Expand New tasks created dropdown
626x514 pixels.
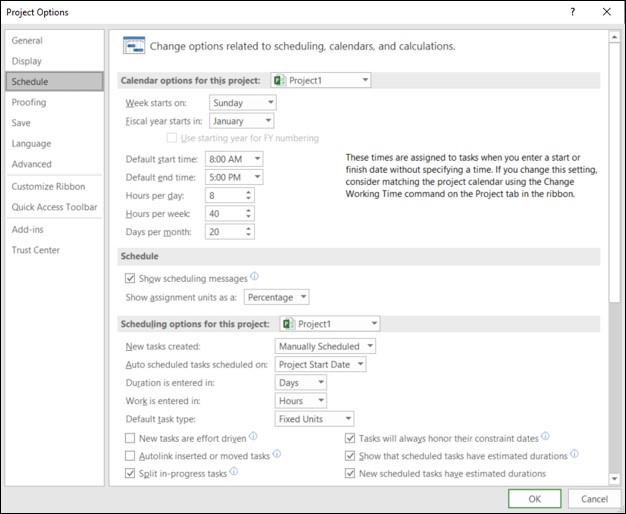[325, 346]
